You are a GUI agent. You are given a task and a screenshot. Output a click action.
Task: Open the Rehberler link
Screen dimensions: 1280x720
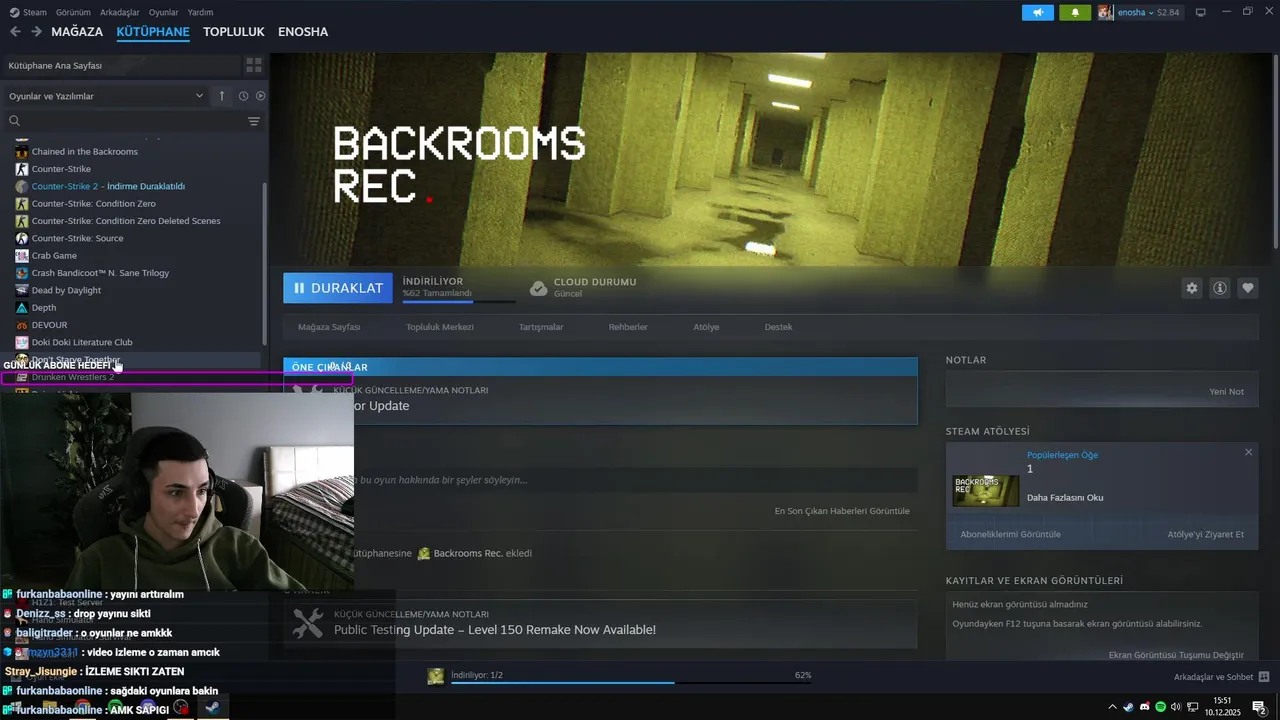coord(628,327)
